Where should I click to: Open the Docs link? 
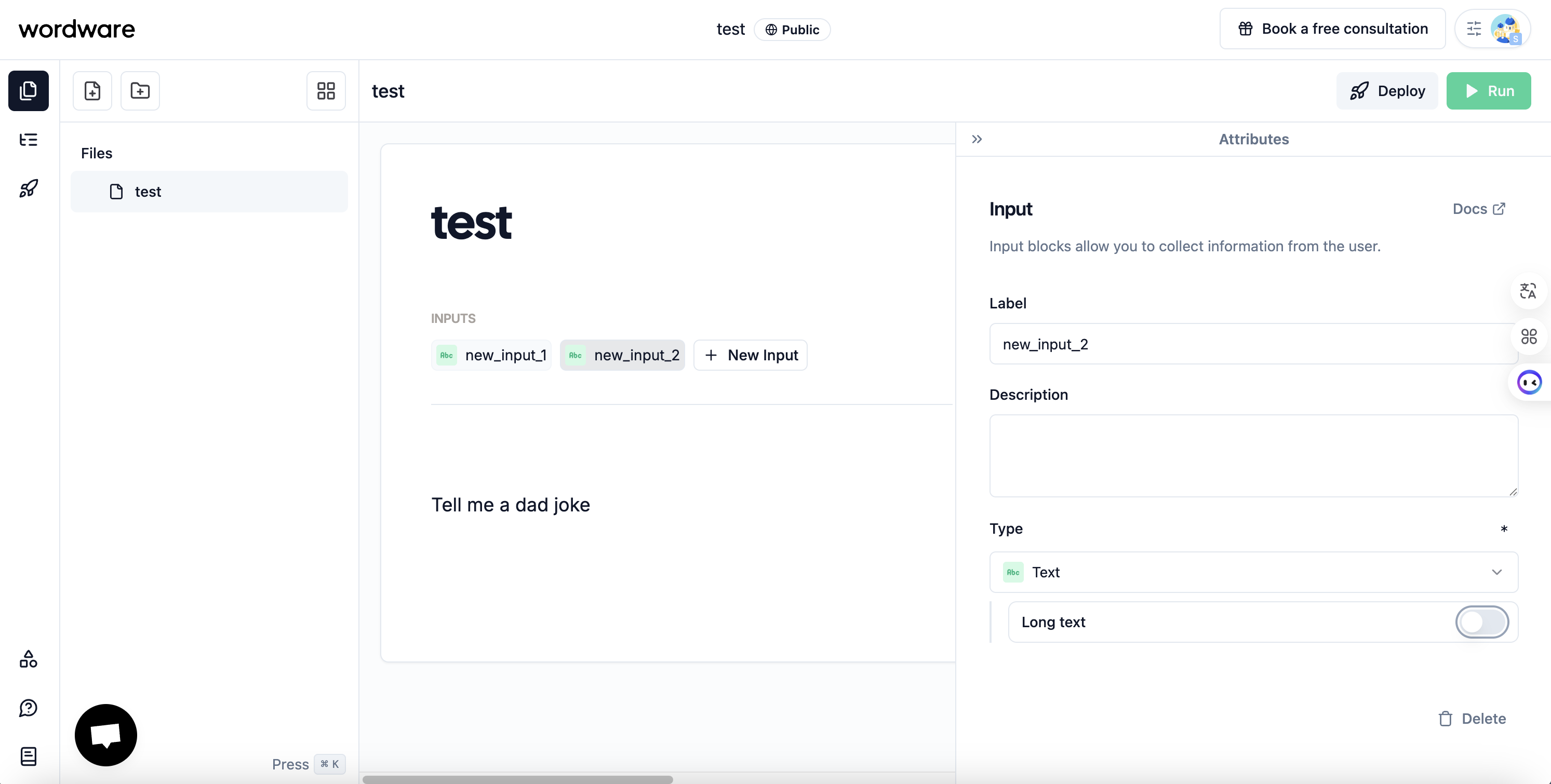tap(1479, 209)
